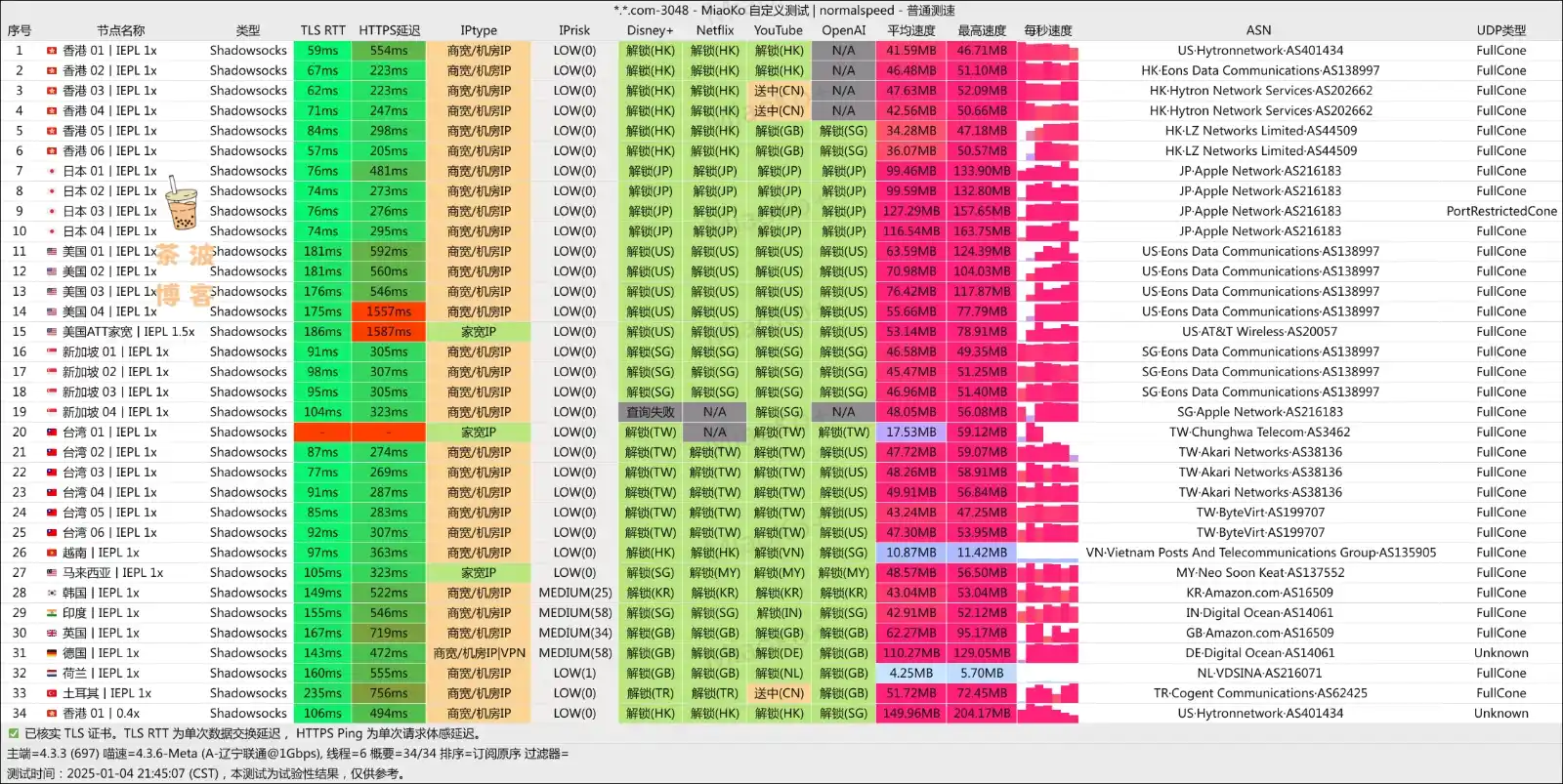
Task: Click the PortRestrictedCone UDP type cell
Action: click(1501, 211)
